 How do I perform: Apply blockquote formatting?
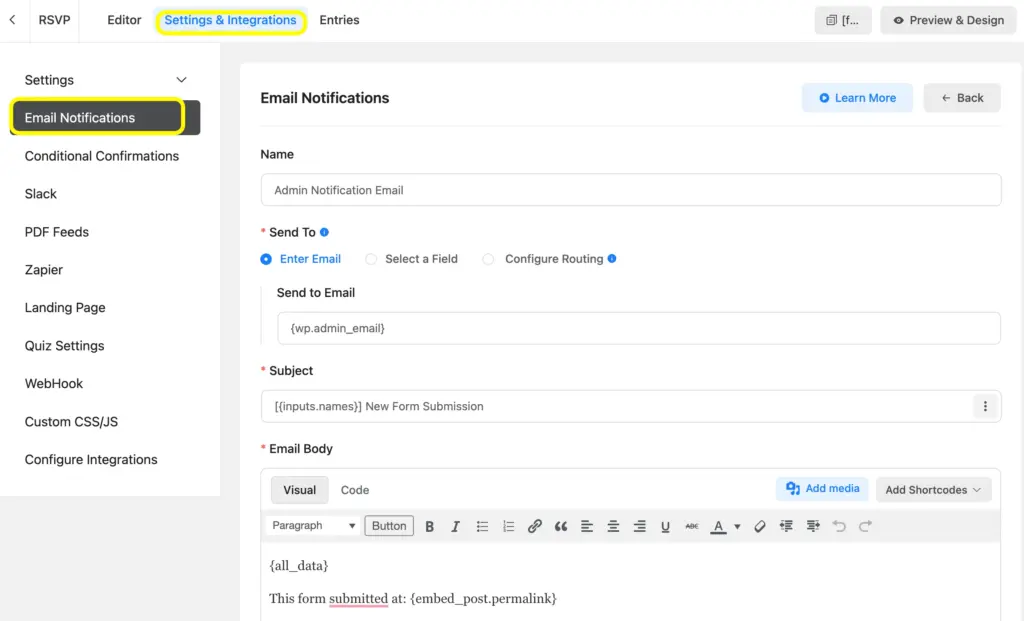(x=560, y=525)
